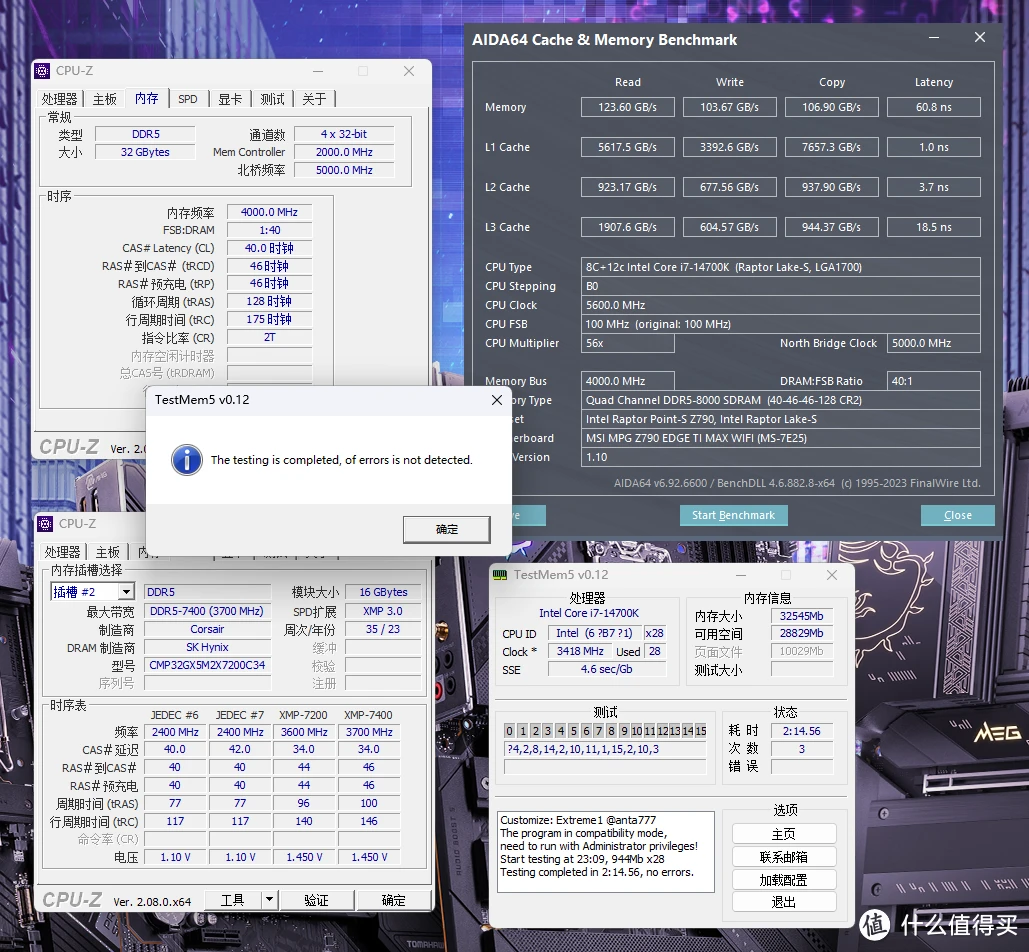This screenshot has height=952, width=1029.
Task: Open 主页 from TestMem5 options
Action: (x=783, y=834)
